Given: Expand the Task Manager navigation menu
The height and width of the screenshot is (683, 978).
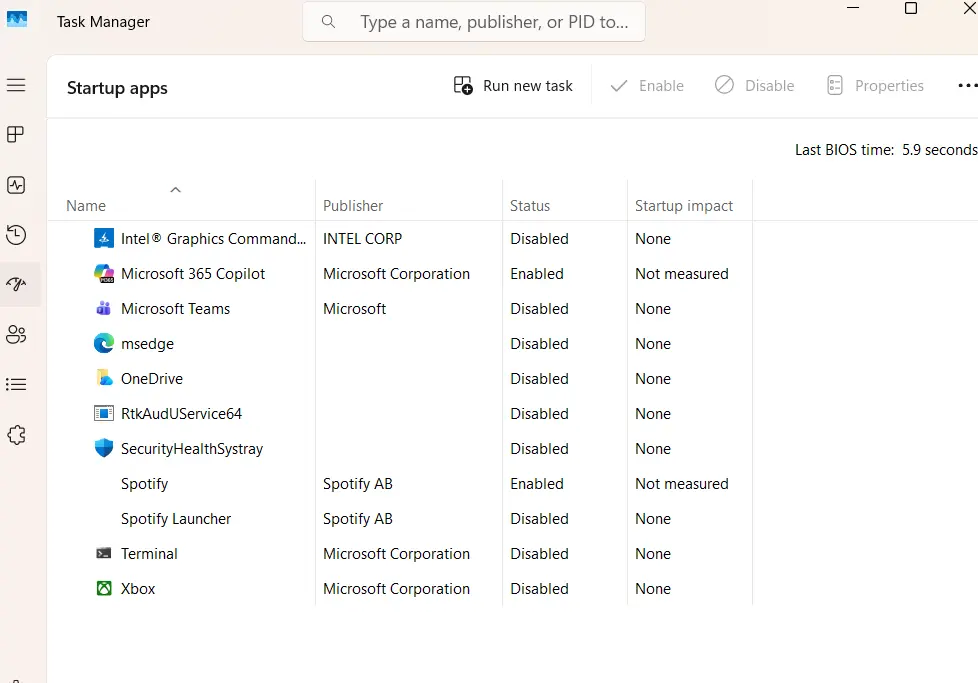Looking at the screenshot, I should pyautogui.click(x=16, y=85).
